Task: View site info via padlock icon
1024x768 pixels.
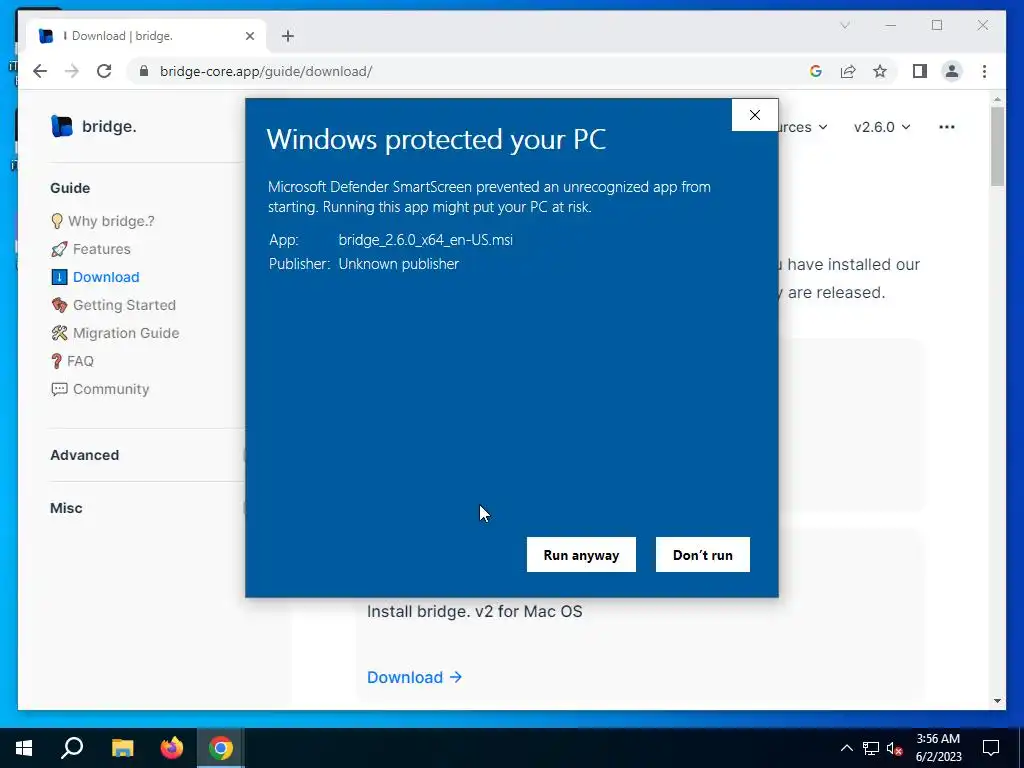Action: pos(144,71)
